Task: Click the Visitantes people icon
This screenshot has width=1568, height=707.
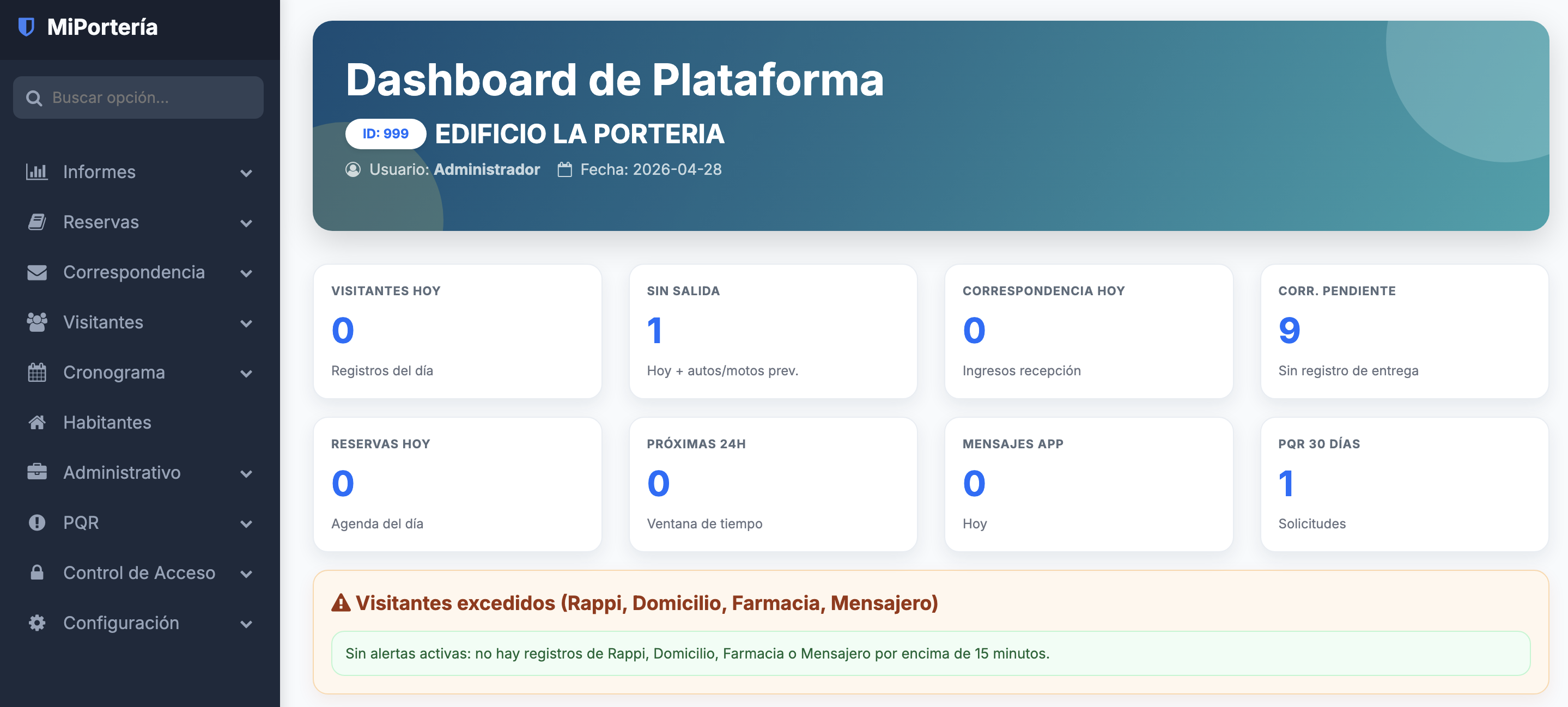Action: tap(37, 322)
